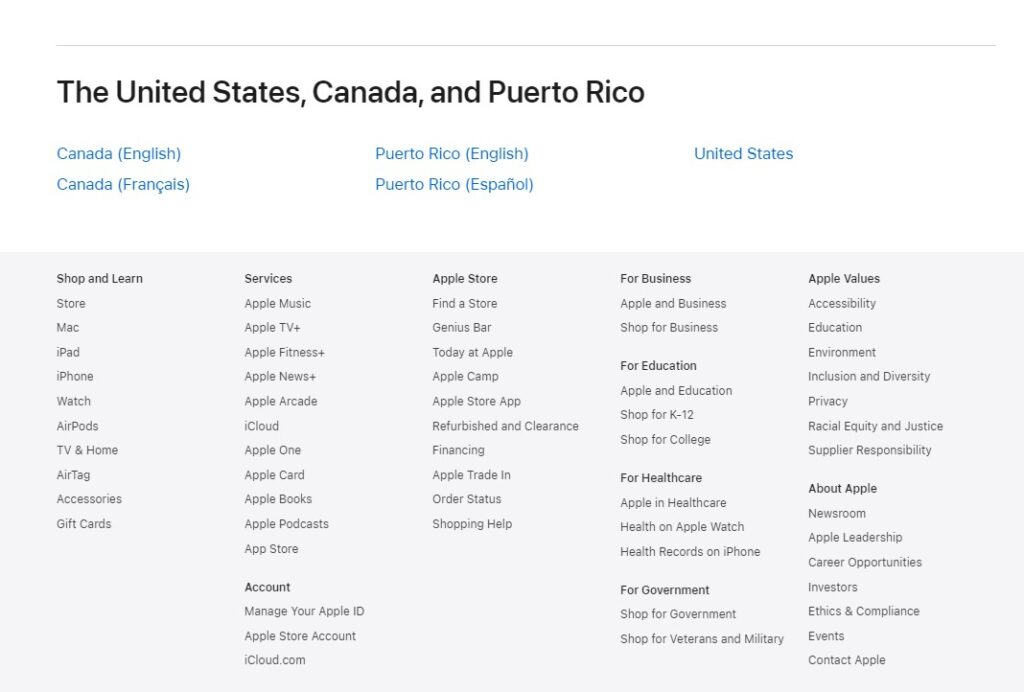Open Shop for Veterans and Military
Screen dimensions: 1024x692
[702, 639]
